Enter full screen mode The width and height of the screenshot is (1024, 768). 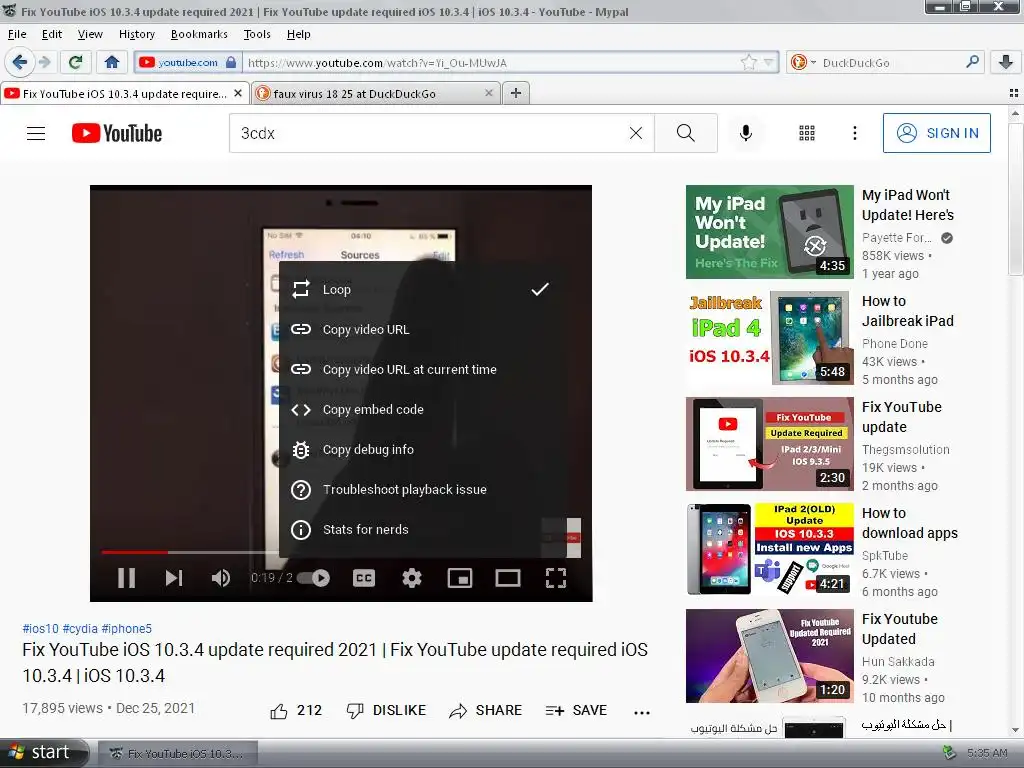[x=556, y=578]
